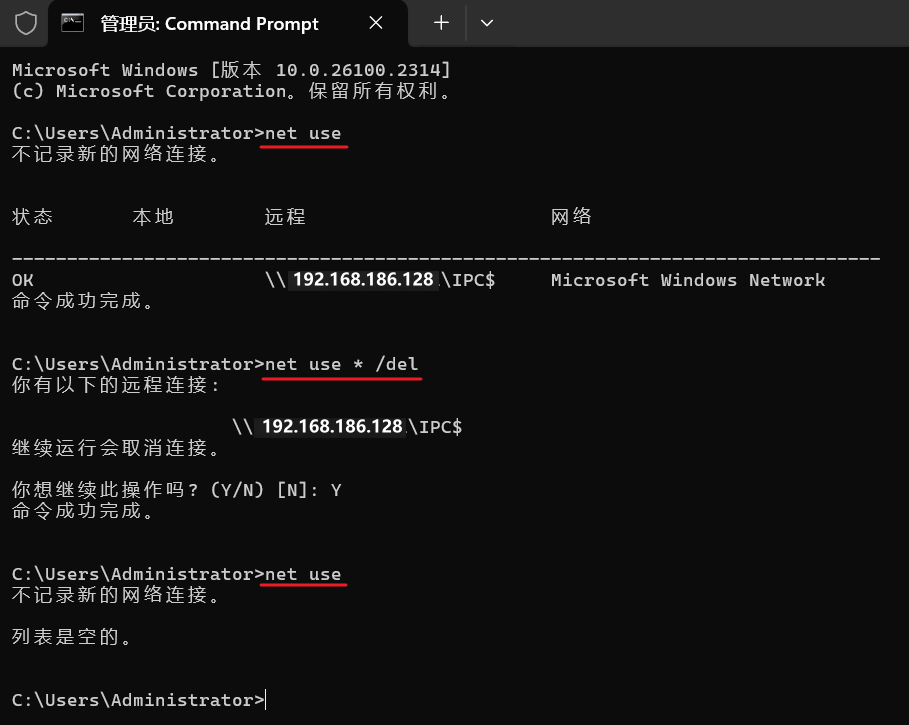This screenshot has height=725, width=909.
Task: Click the OK status entry
Action: pyautogui.click(x=23, y=280)
